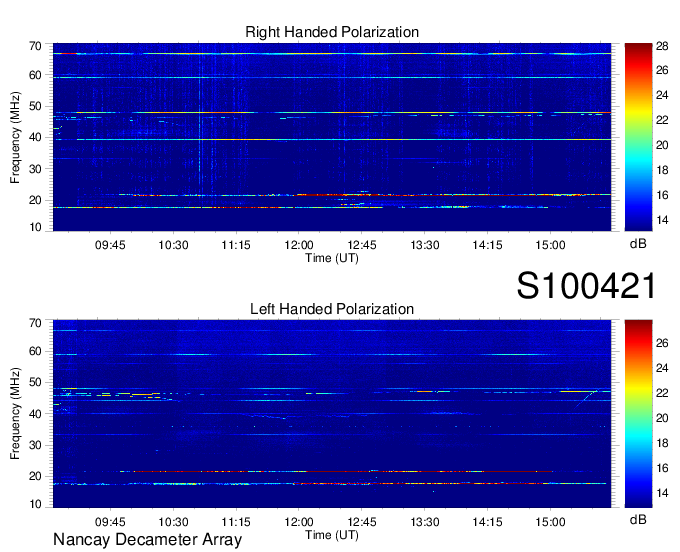The width and height of the screenshot is (680, 552).
Task: Click the "Nancay Decameter Array" caption
Action: (x=147, y=540)
